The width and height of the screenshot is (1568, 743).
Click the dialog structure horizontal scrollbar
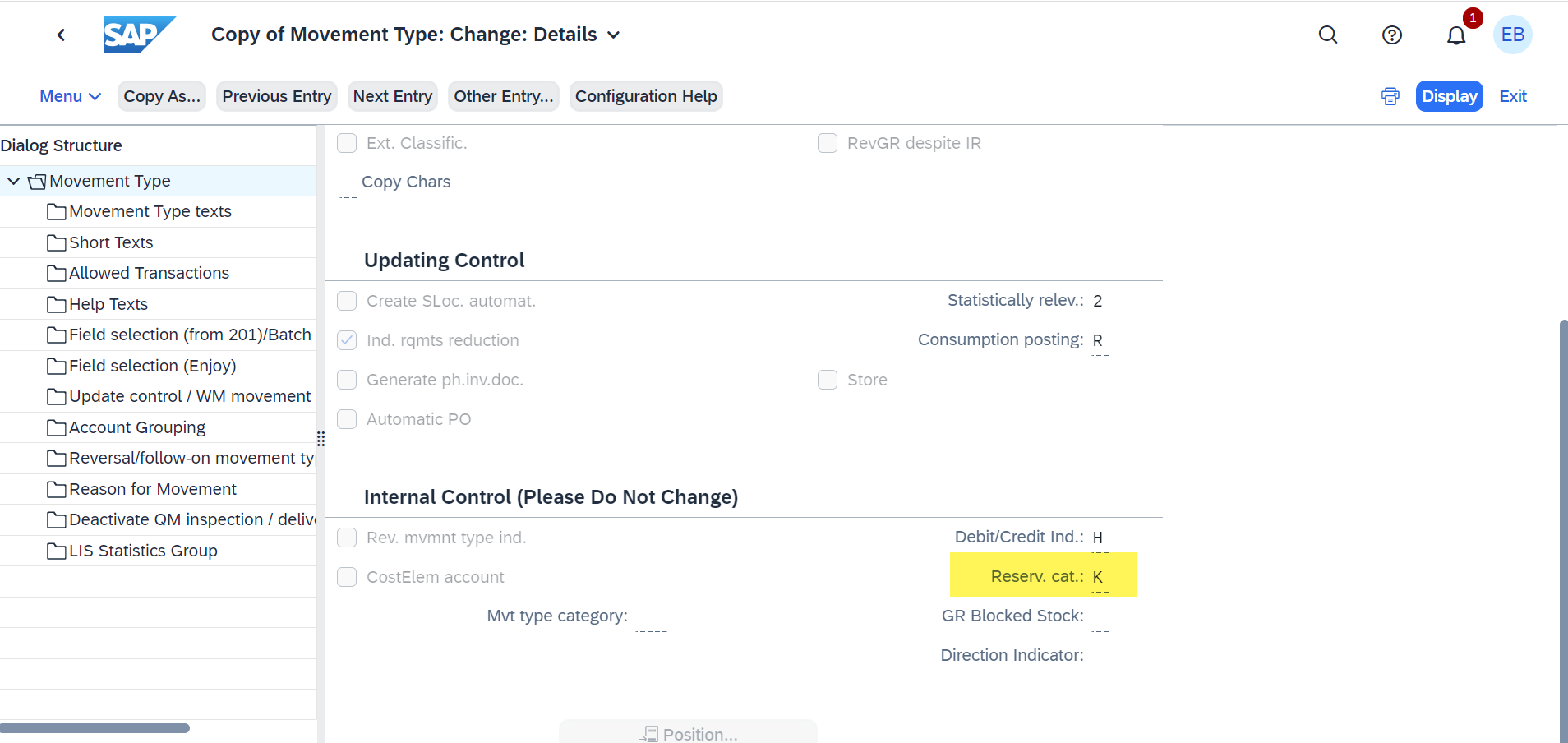(x=95, y=728)
